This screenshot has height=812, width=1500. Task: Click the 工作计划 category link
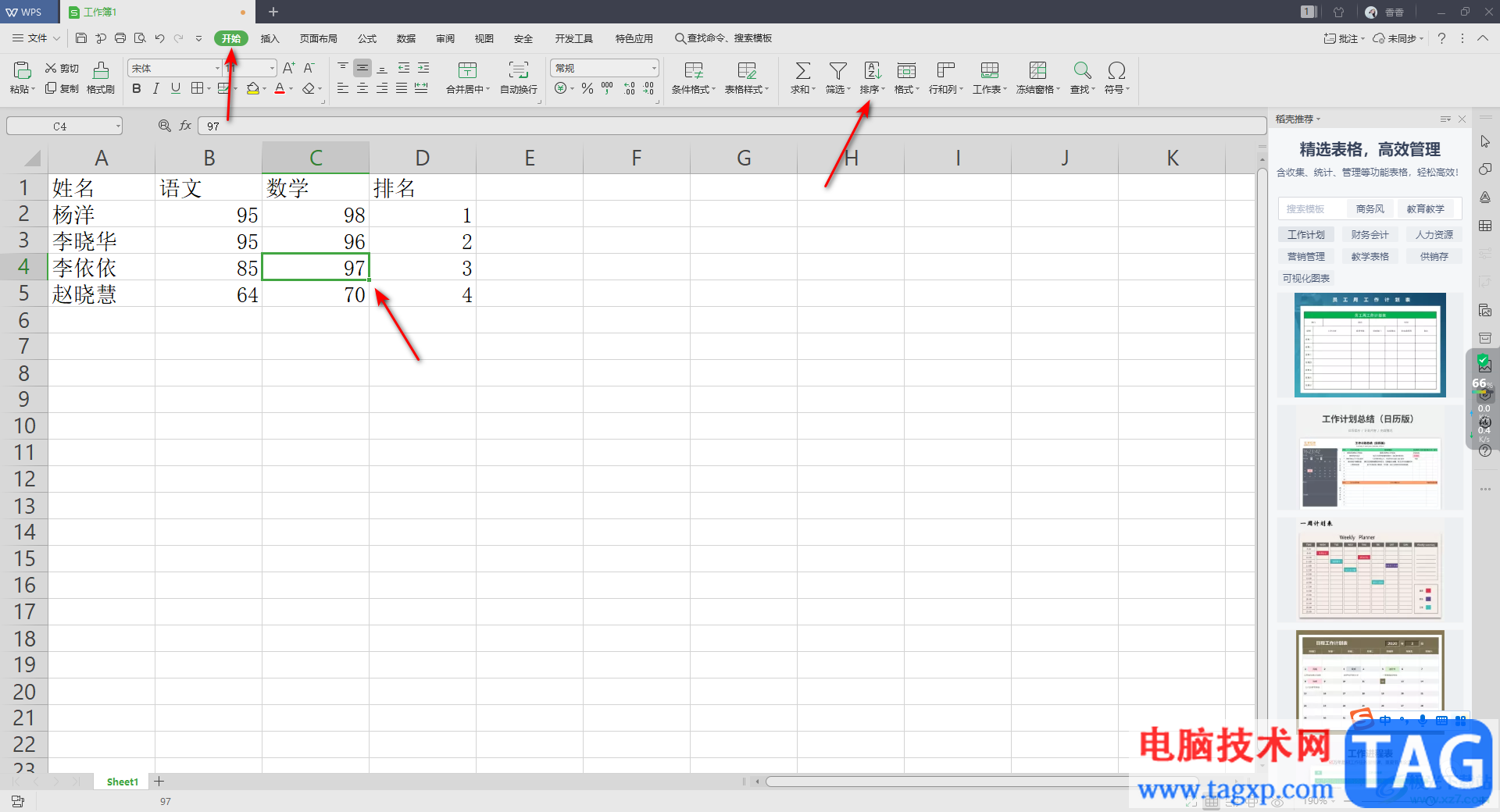(x=1306, y=234)
